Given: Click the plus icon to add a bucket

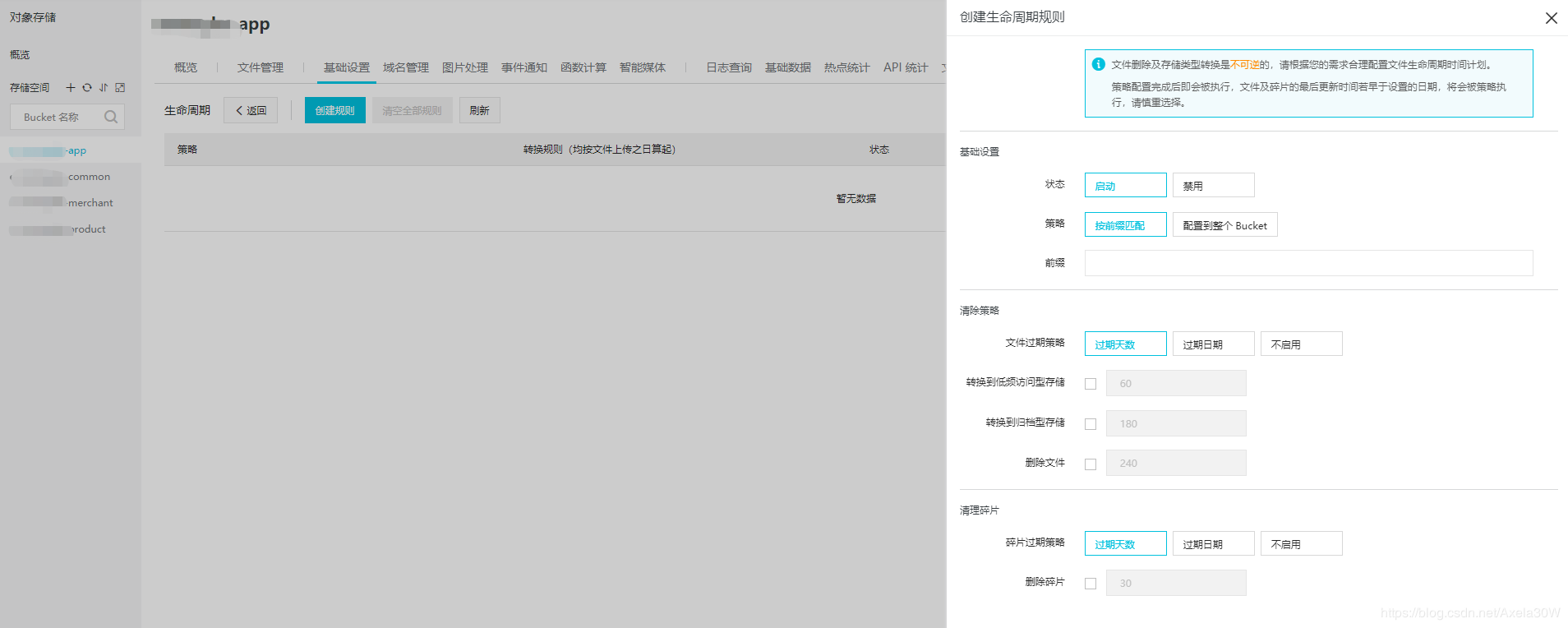Looking at the screenshot, I should tap(71, 87).
